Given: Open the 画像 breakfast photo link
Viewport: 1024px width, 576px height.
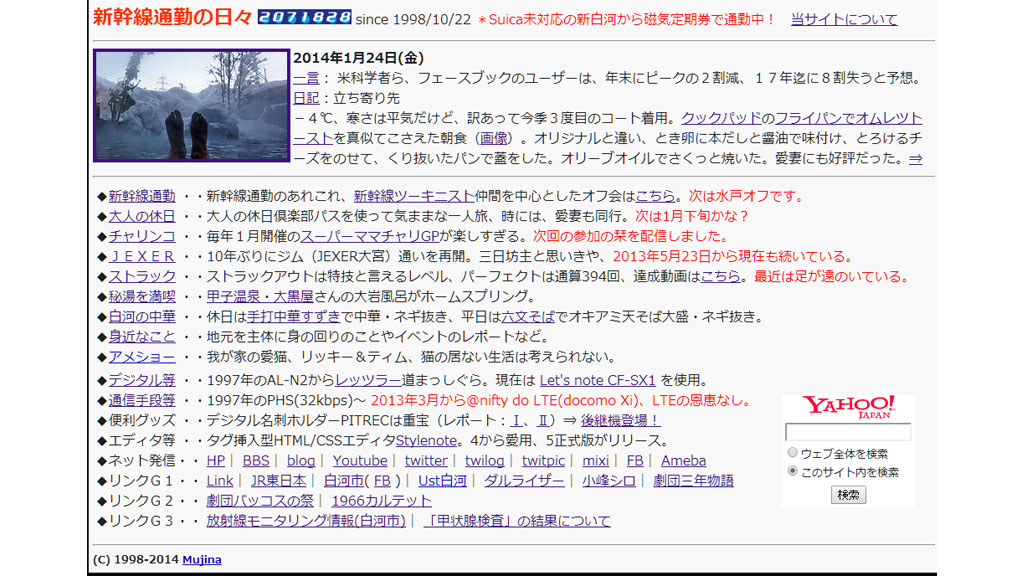Looking at the screenshot, I should coord(493,138).
